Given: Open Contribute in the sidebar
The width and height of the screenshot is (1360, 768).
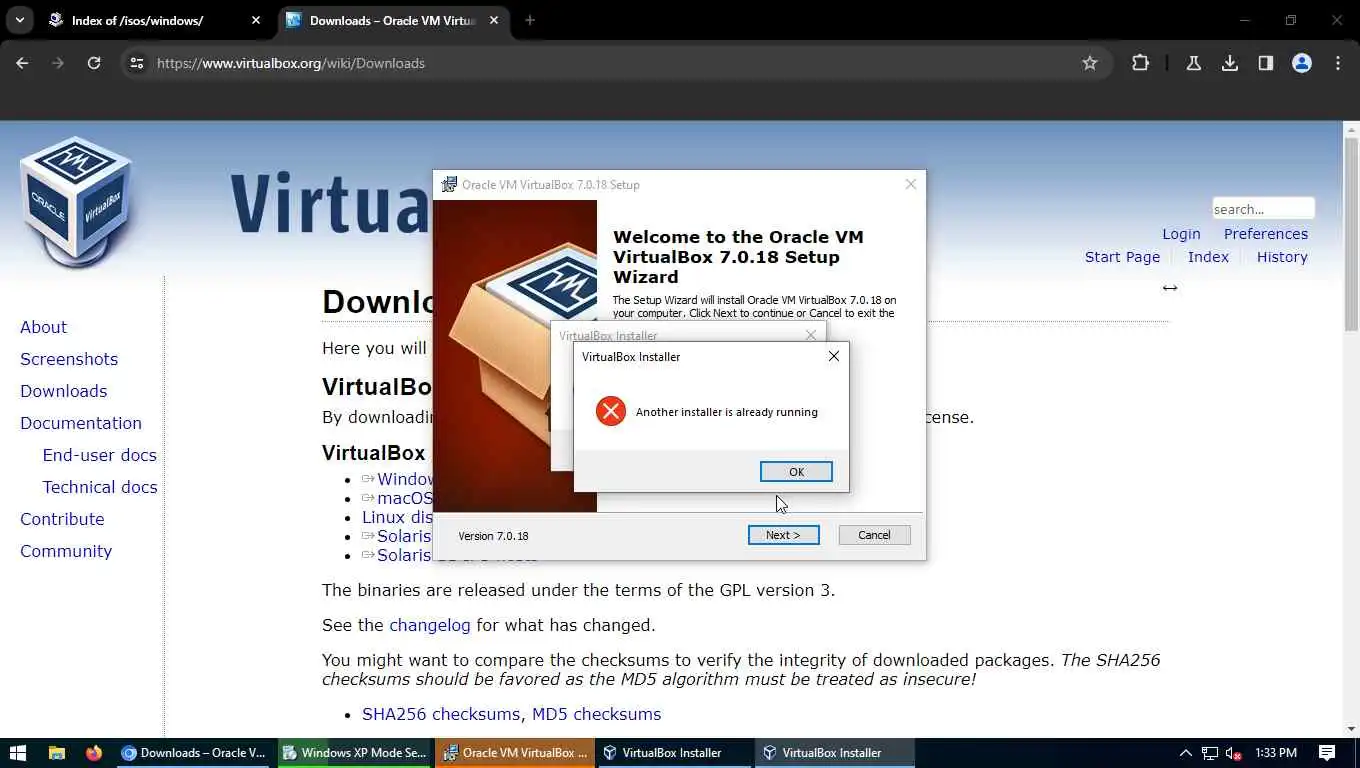Looking at the screenshot, I should click(62, 519).
